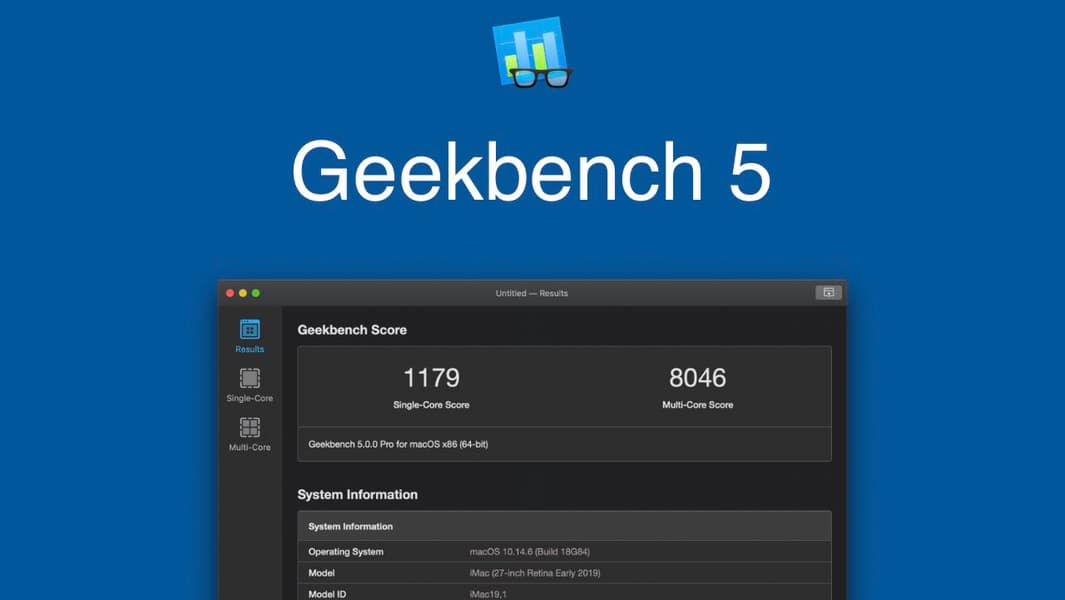Select macOS 10.14.6 (Build 18G84) value

[x=530, y=552]
